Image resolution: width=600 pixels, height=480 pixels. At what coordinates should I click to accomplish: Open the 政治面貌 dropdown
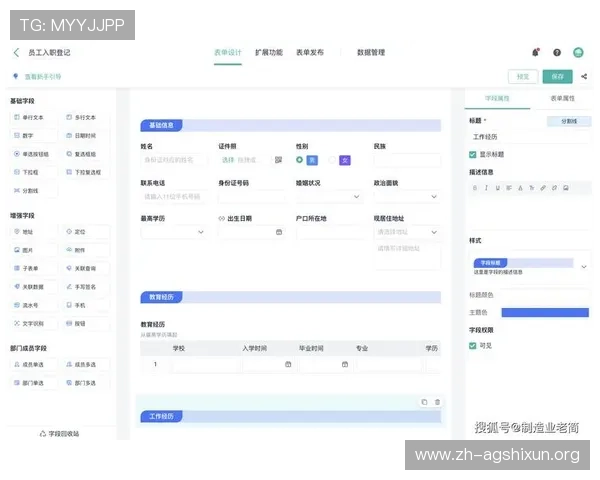tap(407, 197)
